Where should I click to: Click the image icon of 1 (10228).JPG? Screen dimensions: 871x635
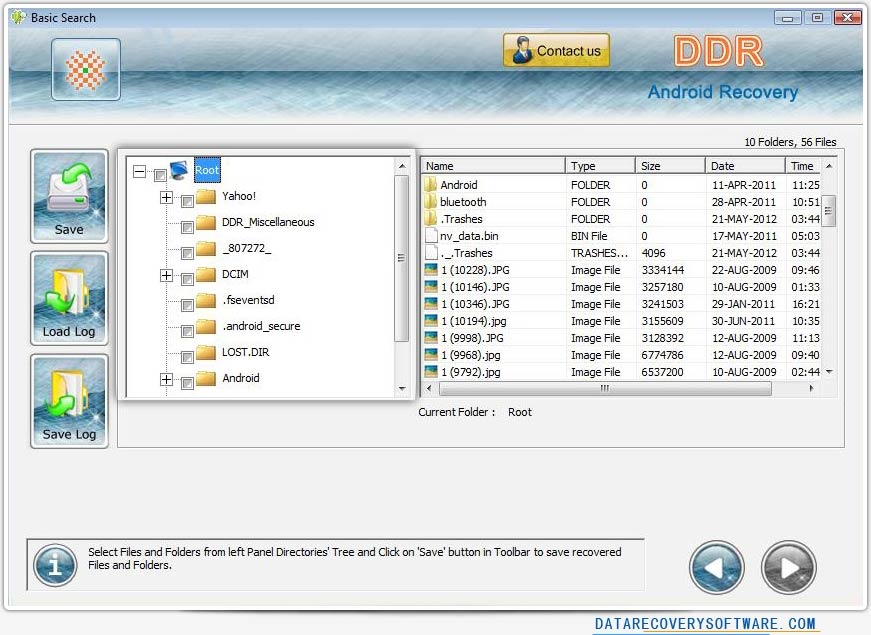(431, 270)
